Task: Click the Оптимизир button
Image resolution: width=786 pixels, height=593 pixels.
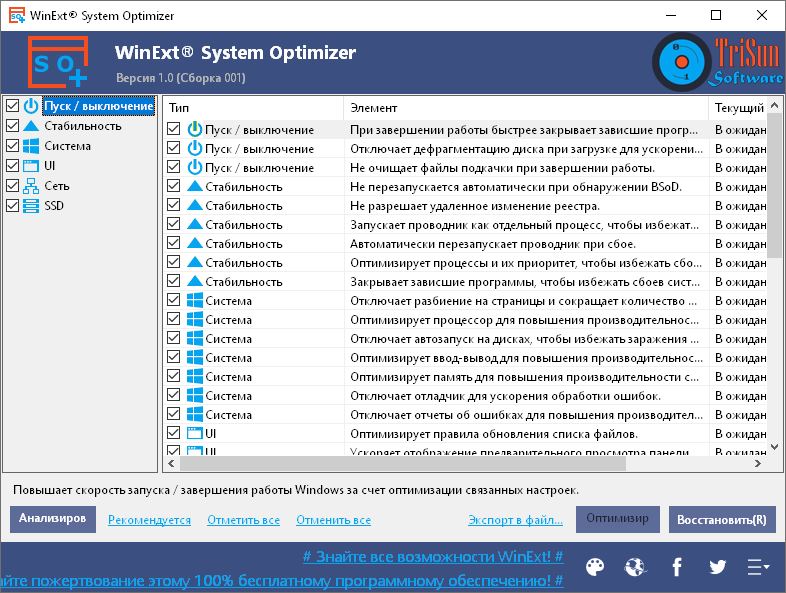Action: [x=618, y=519]
